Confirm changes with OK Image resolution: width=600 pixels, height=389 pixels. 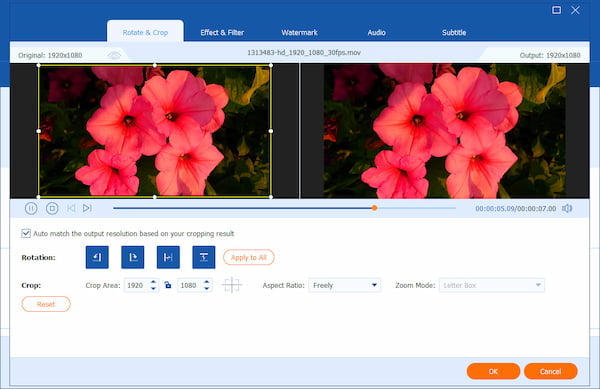[x=493, y=371]
